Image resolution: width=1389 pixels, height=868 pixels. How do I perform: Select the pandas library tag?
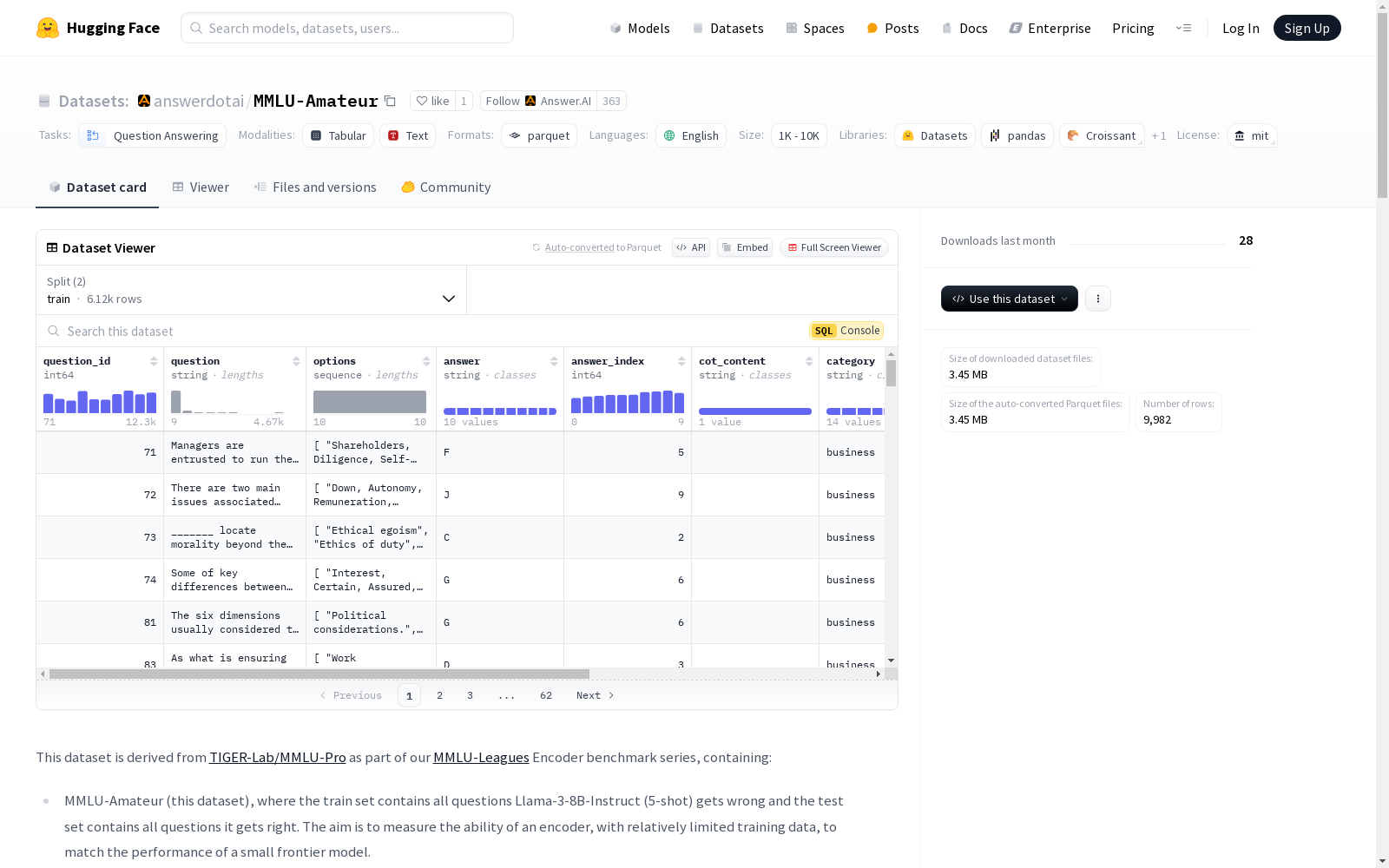(1017, 135)
